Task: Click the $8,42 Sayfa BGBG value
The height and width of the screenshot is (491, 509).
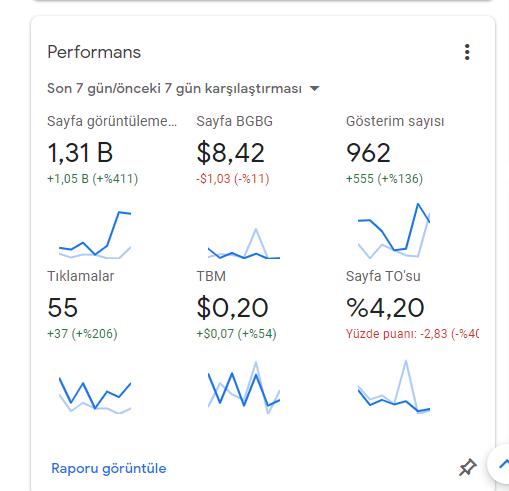Action: [231, 153]
